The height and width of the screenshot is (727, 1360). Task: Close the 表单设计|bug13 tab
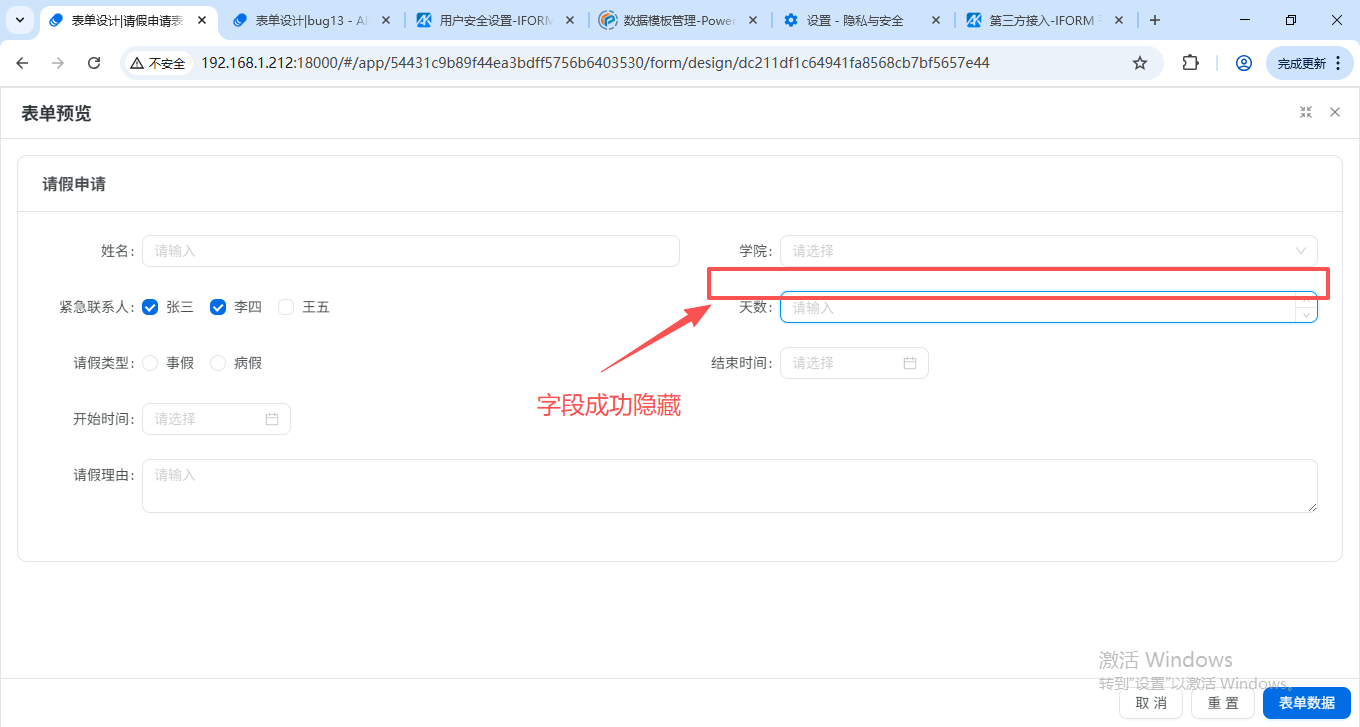tap(386, 20)
